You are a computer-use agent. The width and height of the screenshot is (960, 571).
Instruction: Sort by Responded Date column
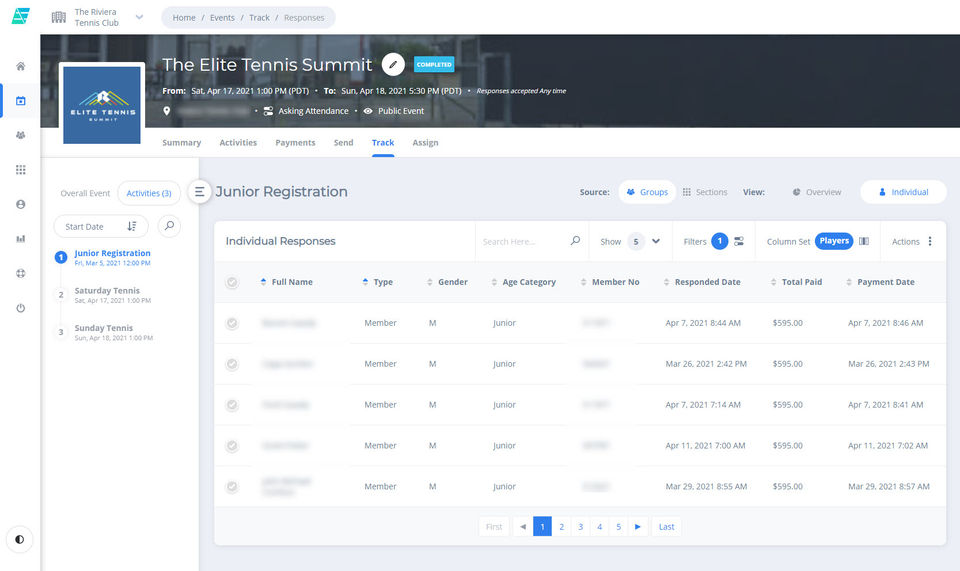[702, 282]
